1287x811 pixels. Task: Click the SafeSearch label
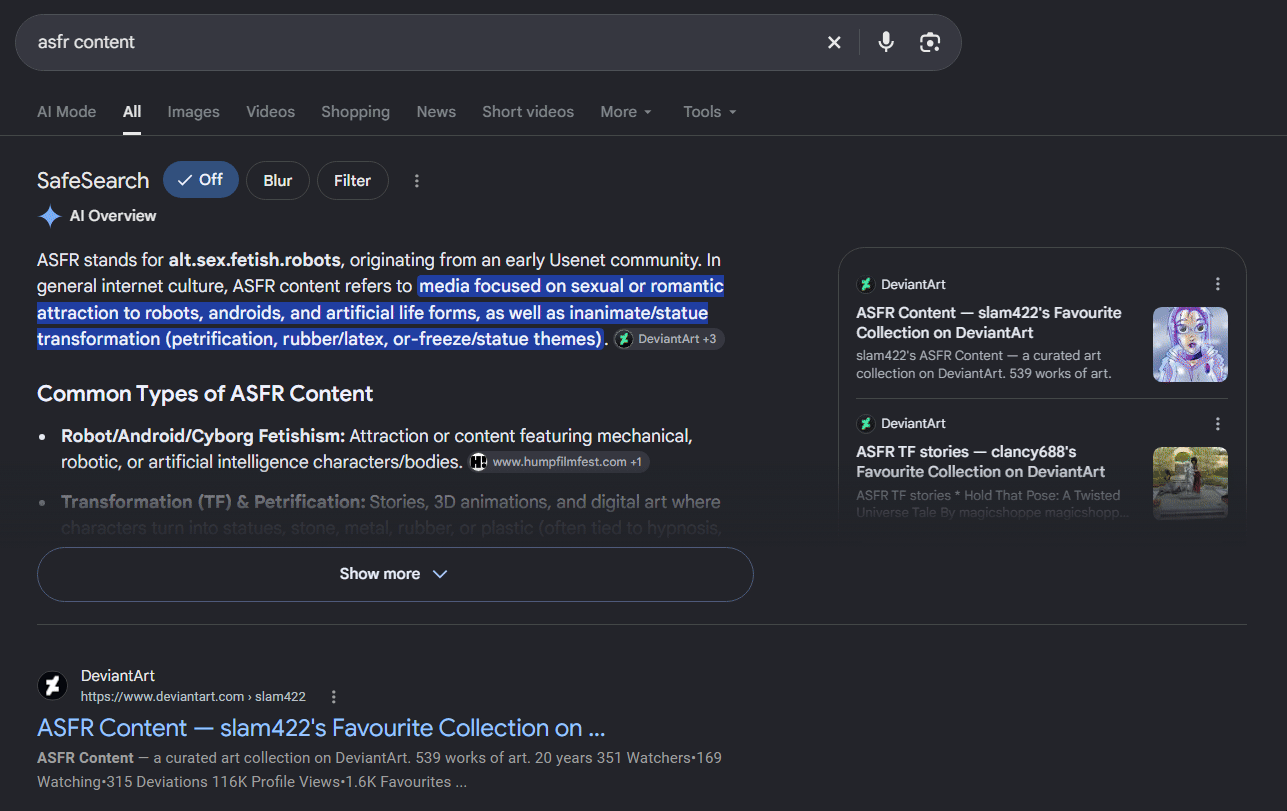point(93,181)
